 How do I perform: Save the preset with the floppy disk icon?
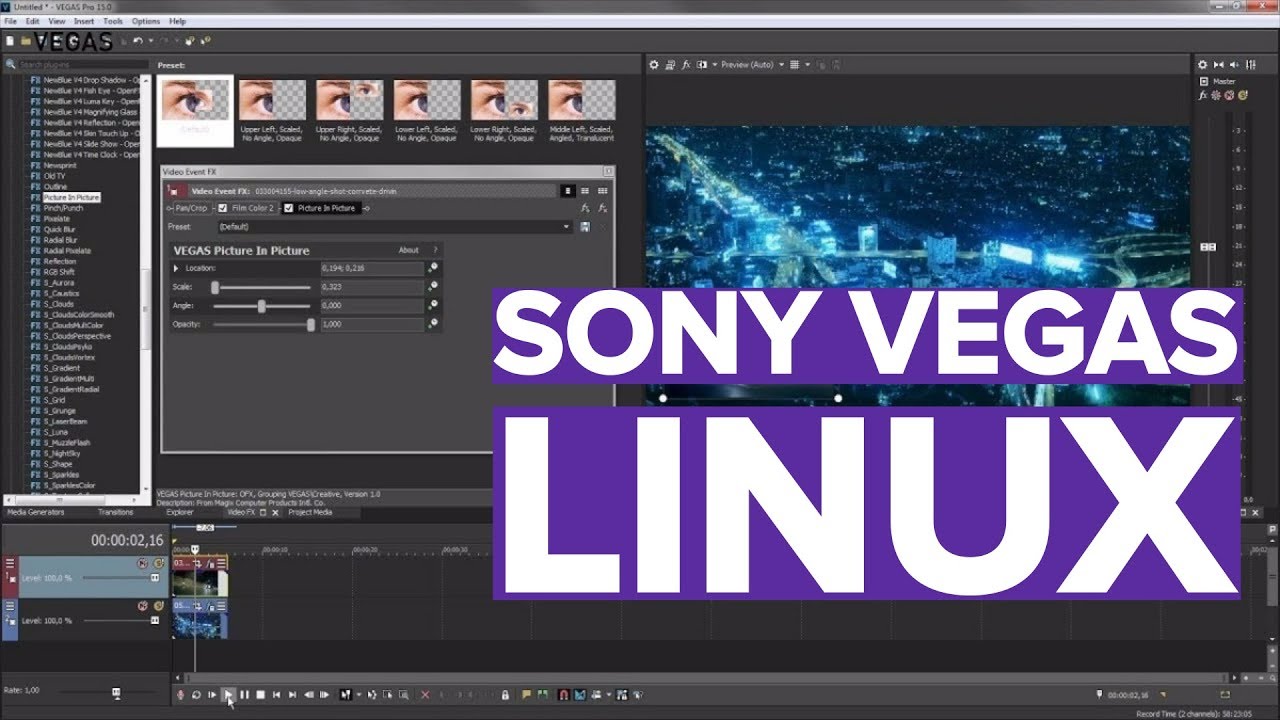[x=585, y=227]
